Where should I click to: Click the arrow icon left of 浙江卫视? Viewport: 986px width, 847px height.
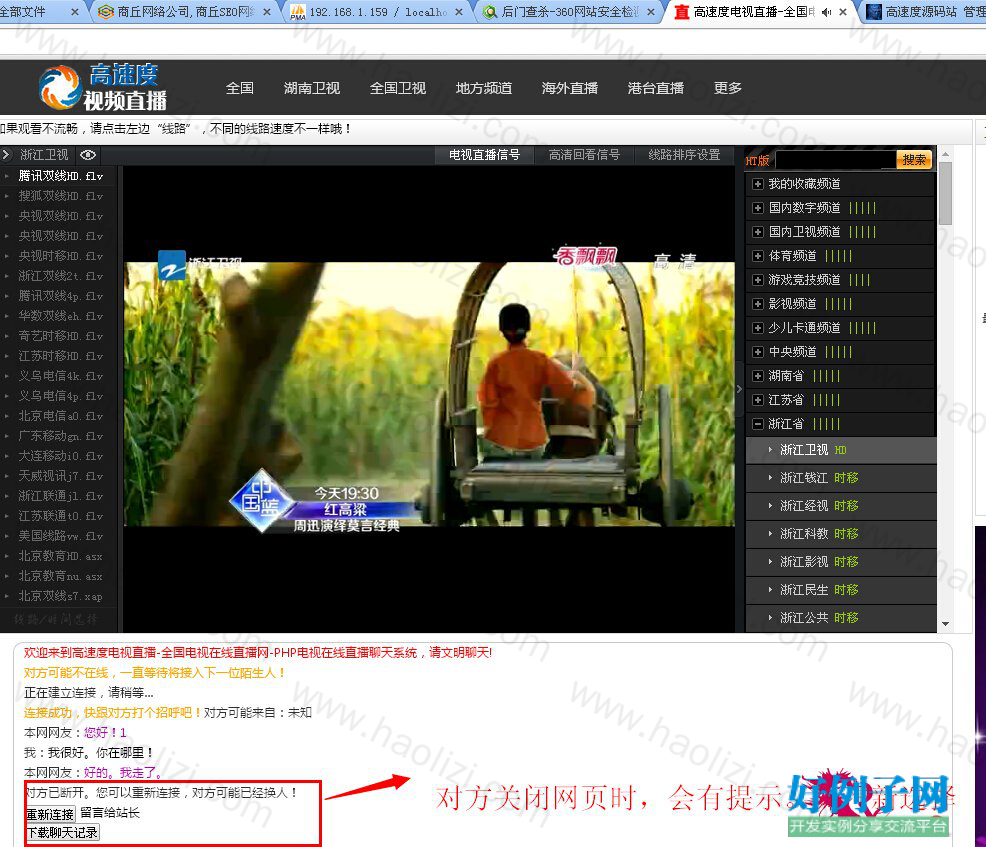click(x=6, y=154)
